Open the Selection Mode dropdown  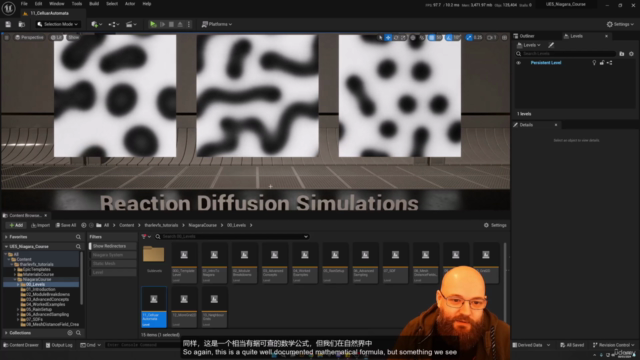pyautogui.click(x=58, y=24)
